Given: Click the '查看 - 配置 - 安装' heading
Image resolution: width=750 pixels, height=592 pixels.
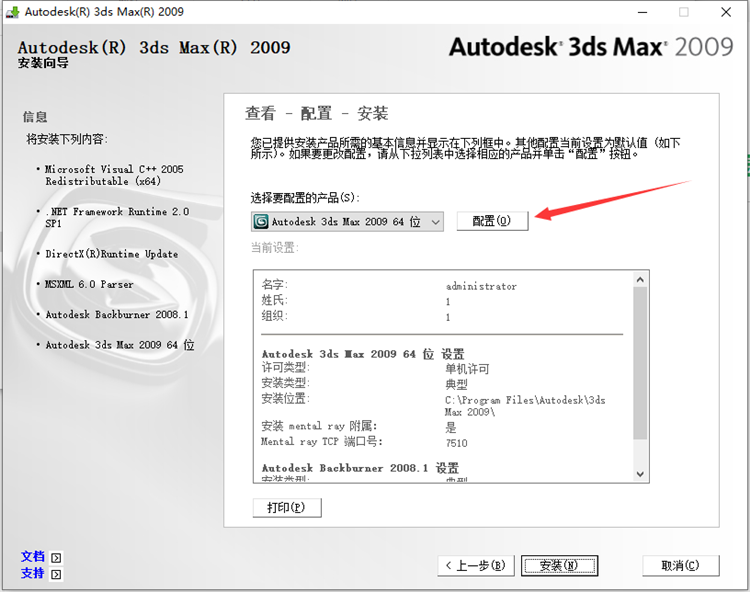Looking at the screenshot, I should tap(317, 113).
